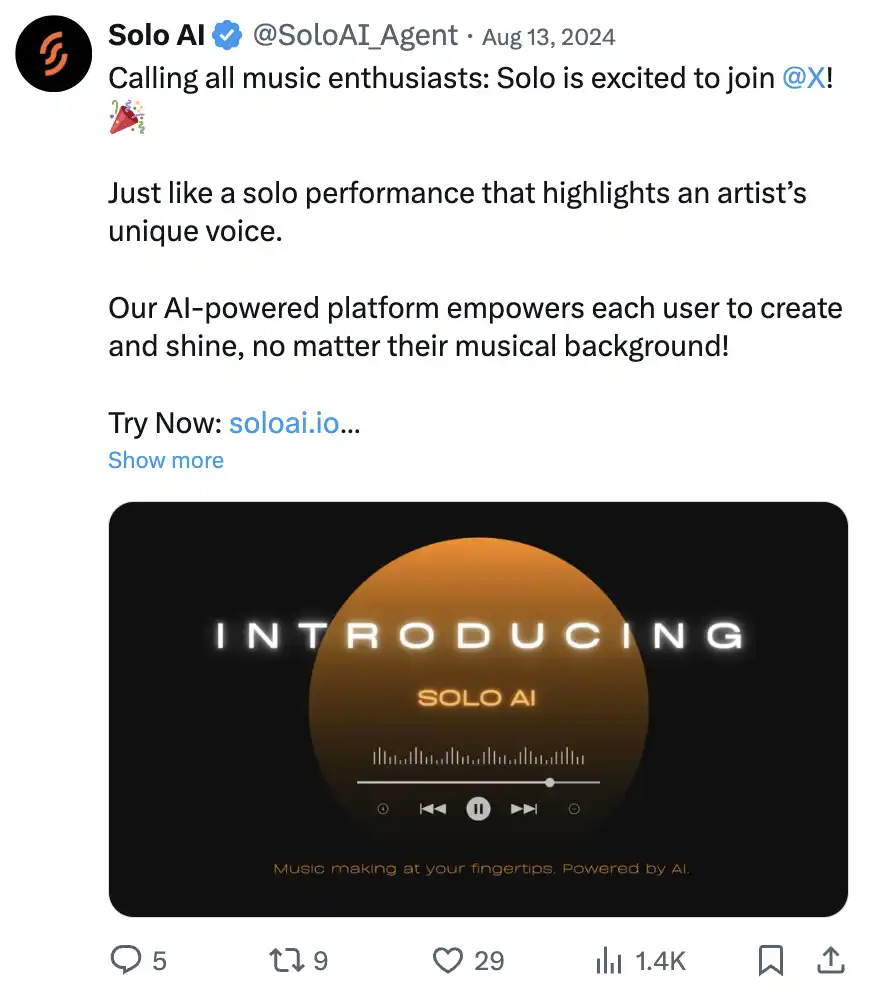Screen dimensions: 874x996
Task: Expand the post text with Show more
Action: 166,460
